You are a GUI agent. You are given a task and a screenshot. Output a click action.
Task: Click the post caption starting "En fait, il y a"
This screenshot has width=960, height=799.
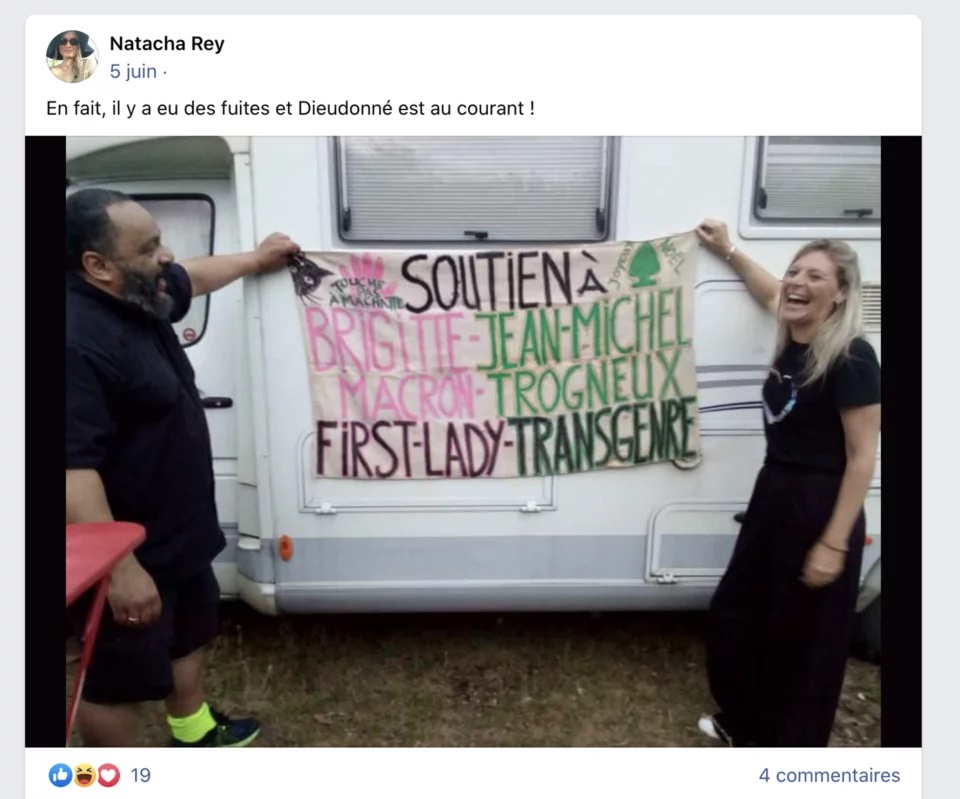point(290,108)
